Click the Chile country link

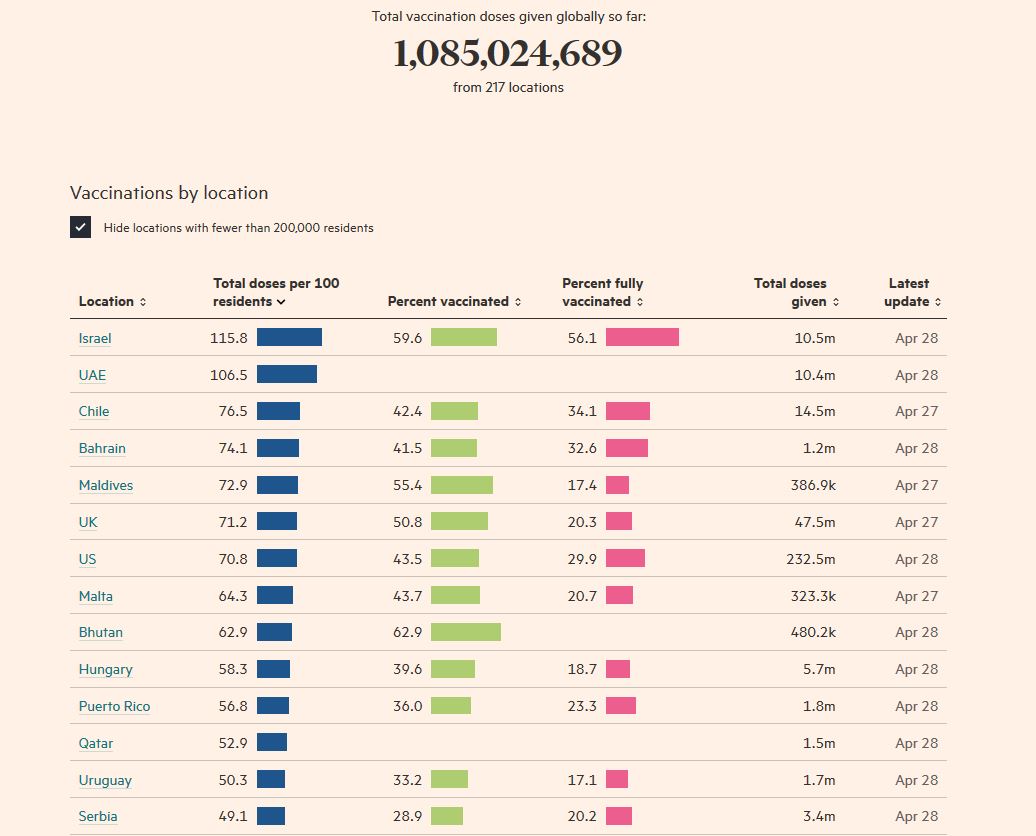point(94,411)
